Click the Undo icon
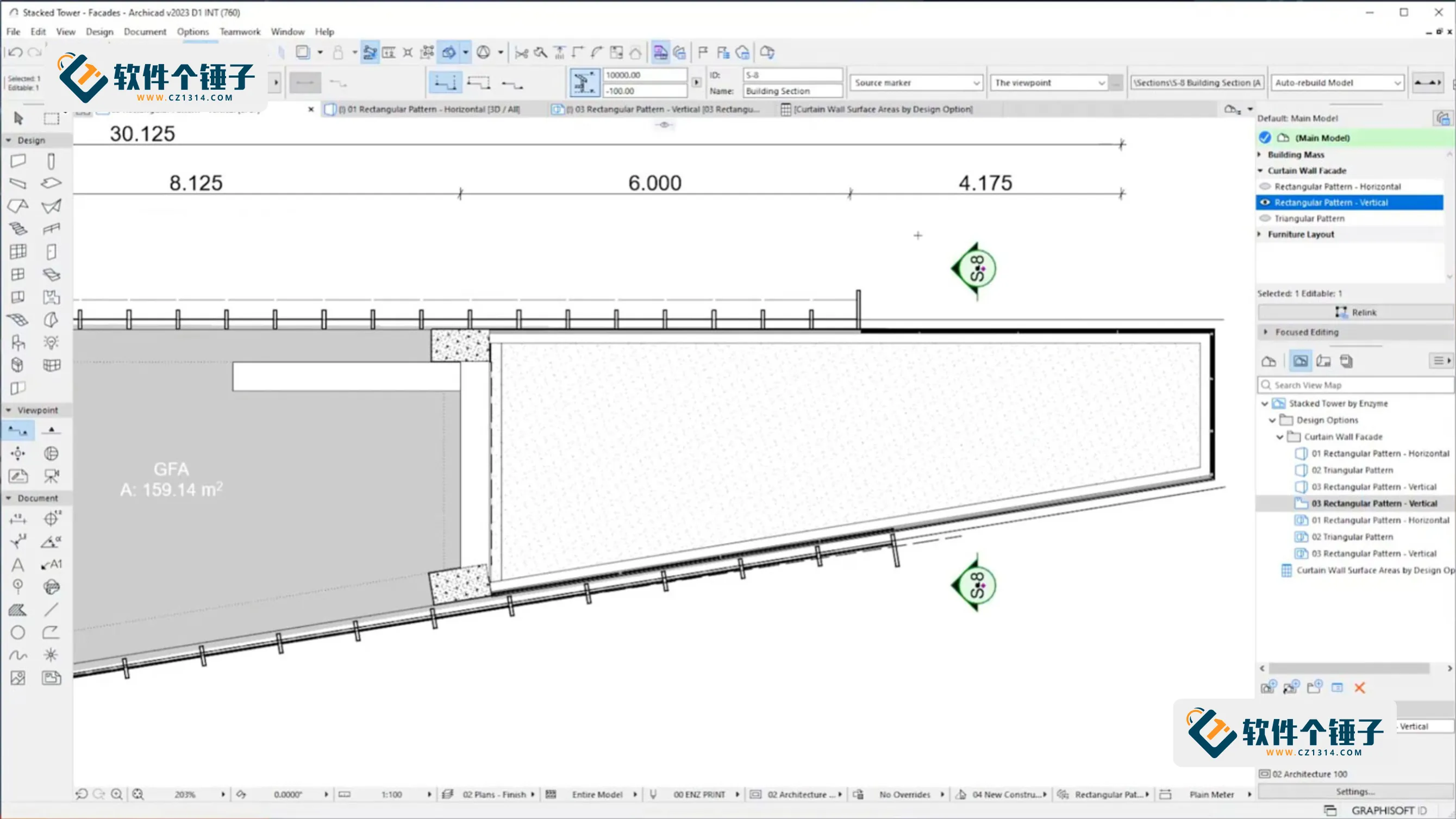This screenshot has height=819, width=1456. click(x=16, y=53)
